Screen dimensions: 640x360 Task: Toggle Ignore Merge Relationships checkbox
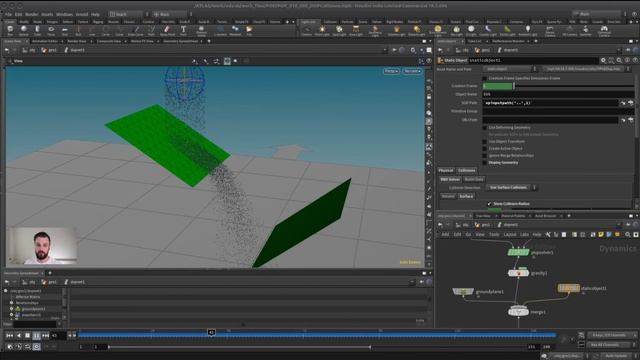(484, 156)
